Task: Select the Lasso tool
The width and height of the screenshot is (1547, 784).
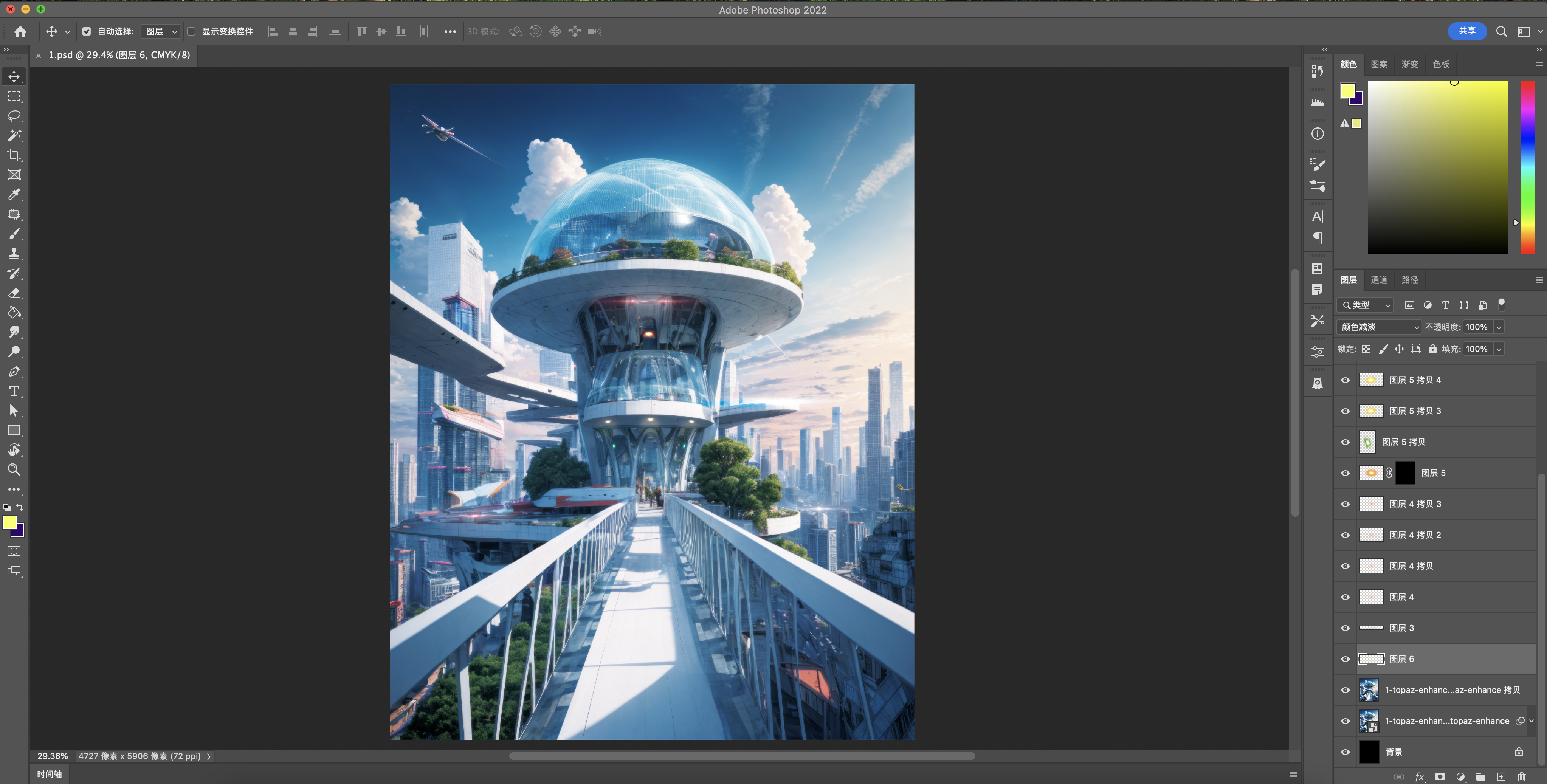Action: coord(14,116)
